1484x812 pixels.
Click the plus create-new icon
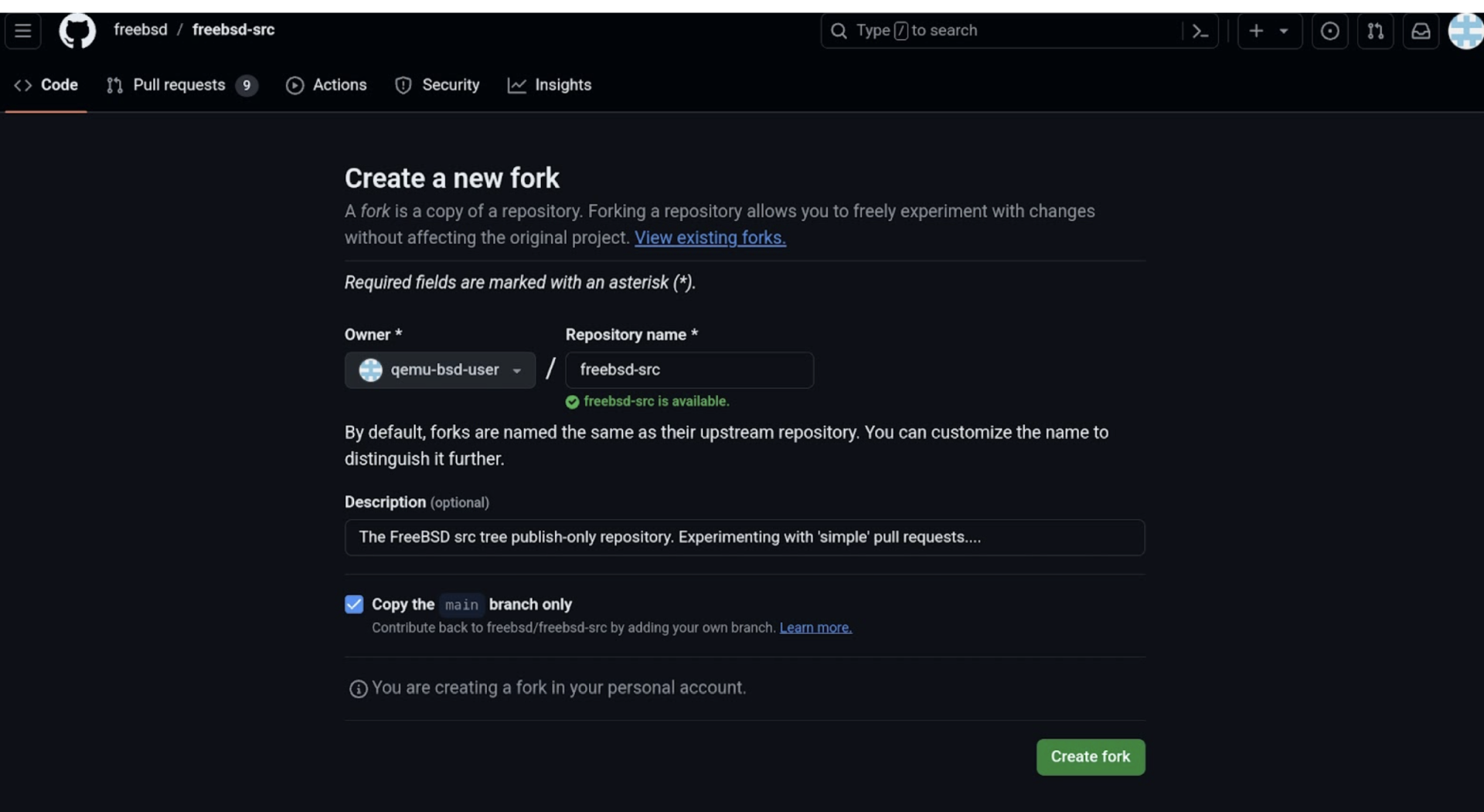1256,31
